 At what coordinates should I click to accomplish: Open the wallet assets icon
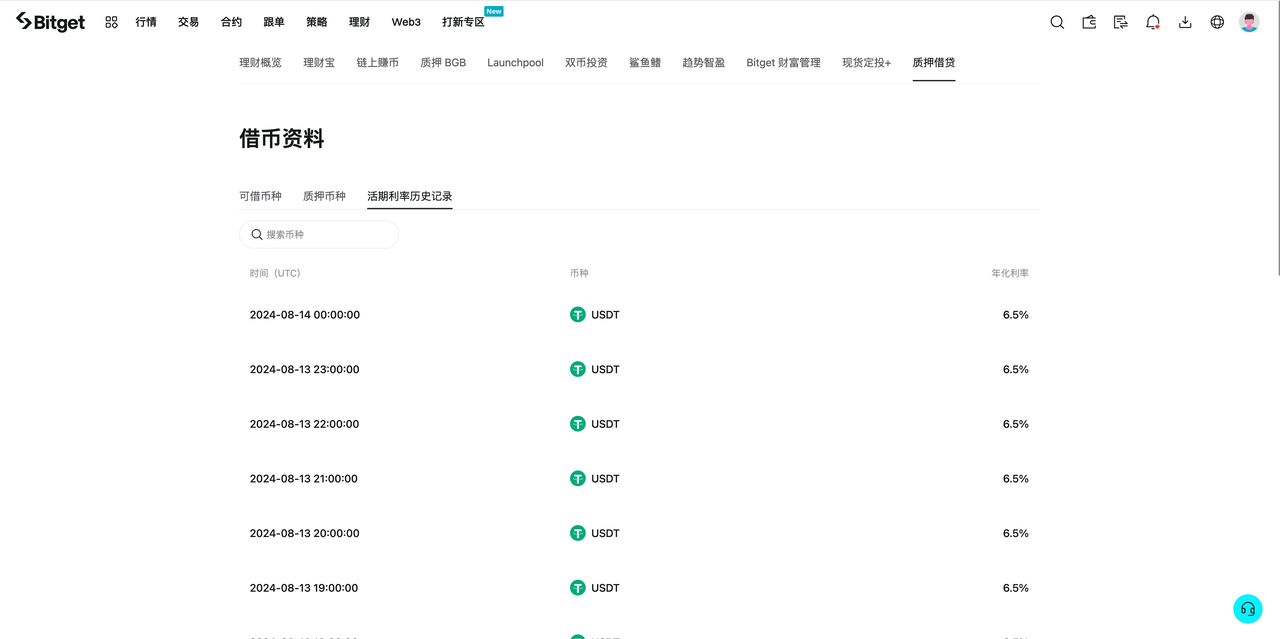(x=1089, y=22)
